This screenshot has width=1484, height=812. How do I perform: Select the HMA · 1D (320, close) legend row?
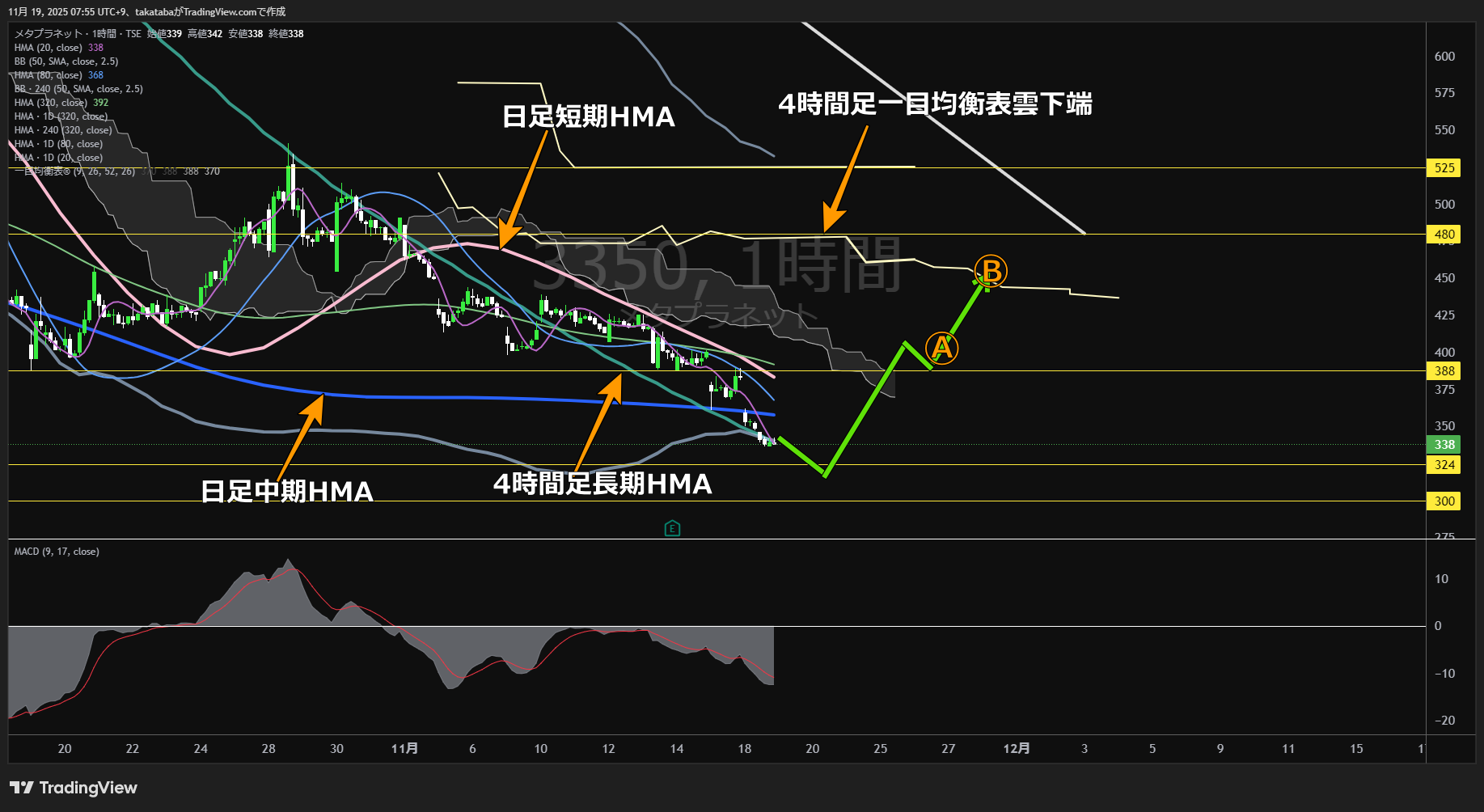(x=61, y=116)
